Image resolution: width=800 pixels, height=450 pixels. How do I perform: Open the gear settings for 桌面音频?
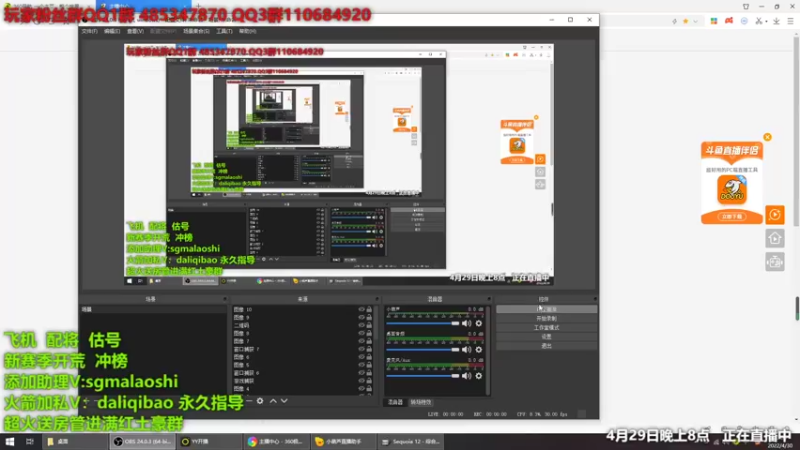point(479,349)
